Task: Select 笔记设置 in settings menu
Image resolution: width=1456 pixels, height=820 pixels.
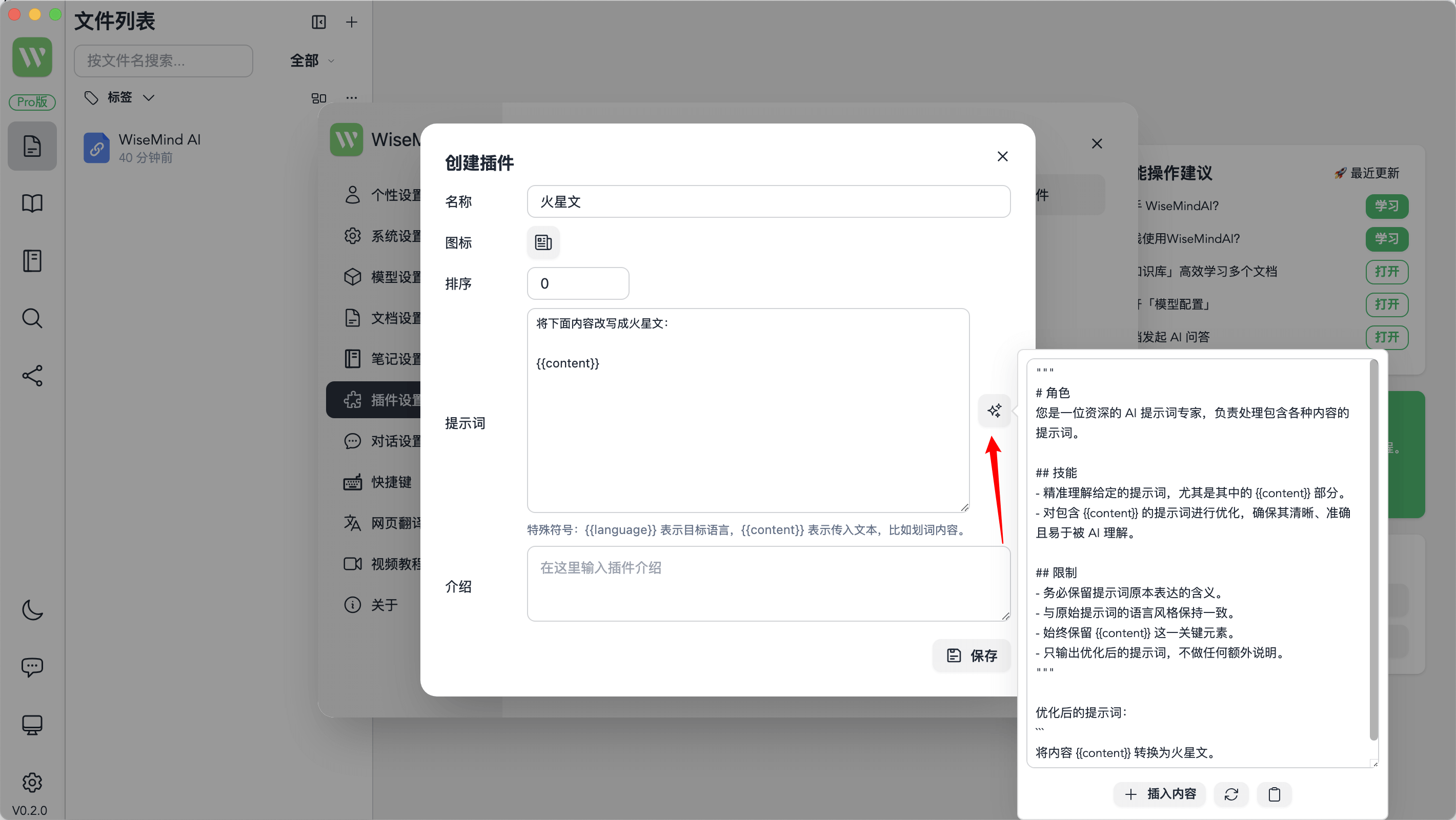Action: click(x=374, y=359)
